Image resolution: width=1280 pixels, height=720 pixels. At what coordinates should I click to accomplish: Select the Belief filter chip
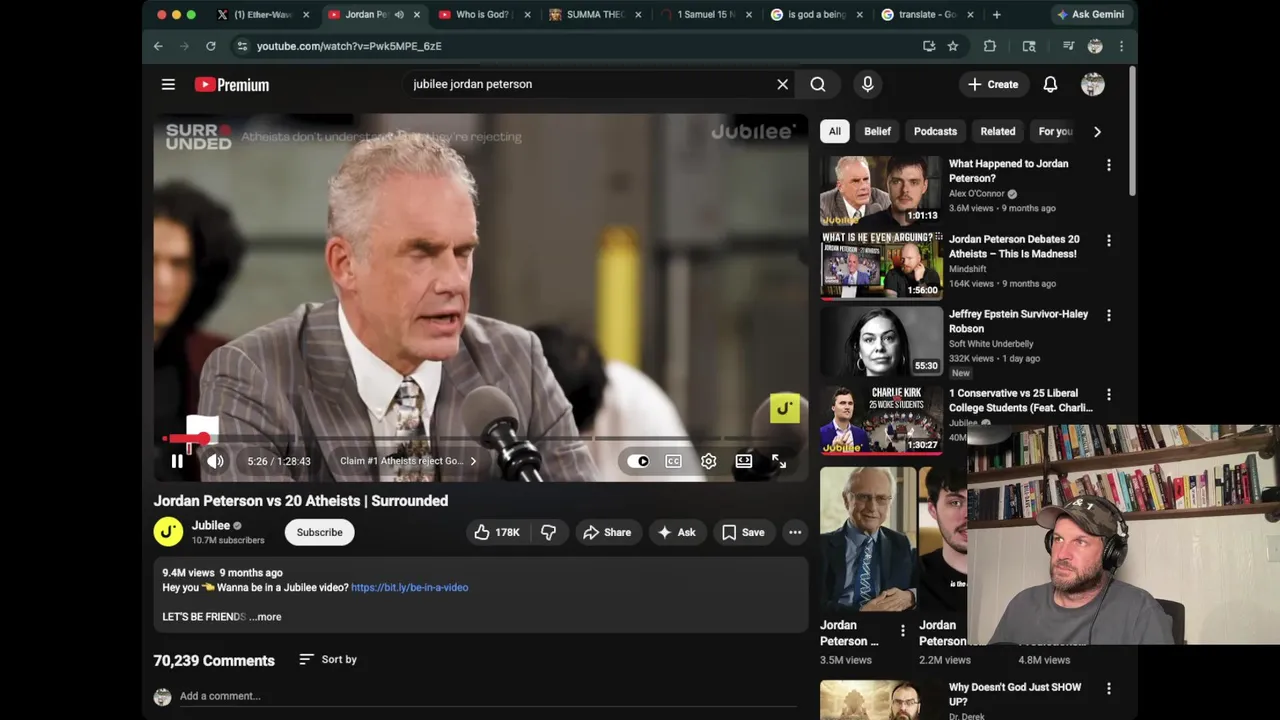pos(877,131)
